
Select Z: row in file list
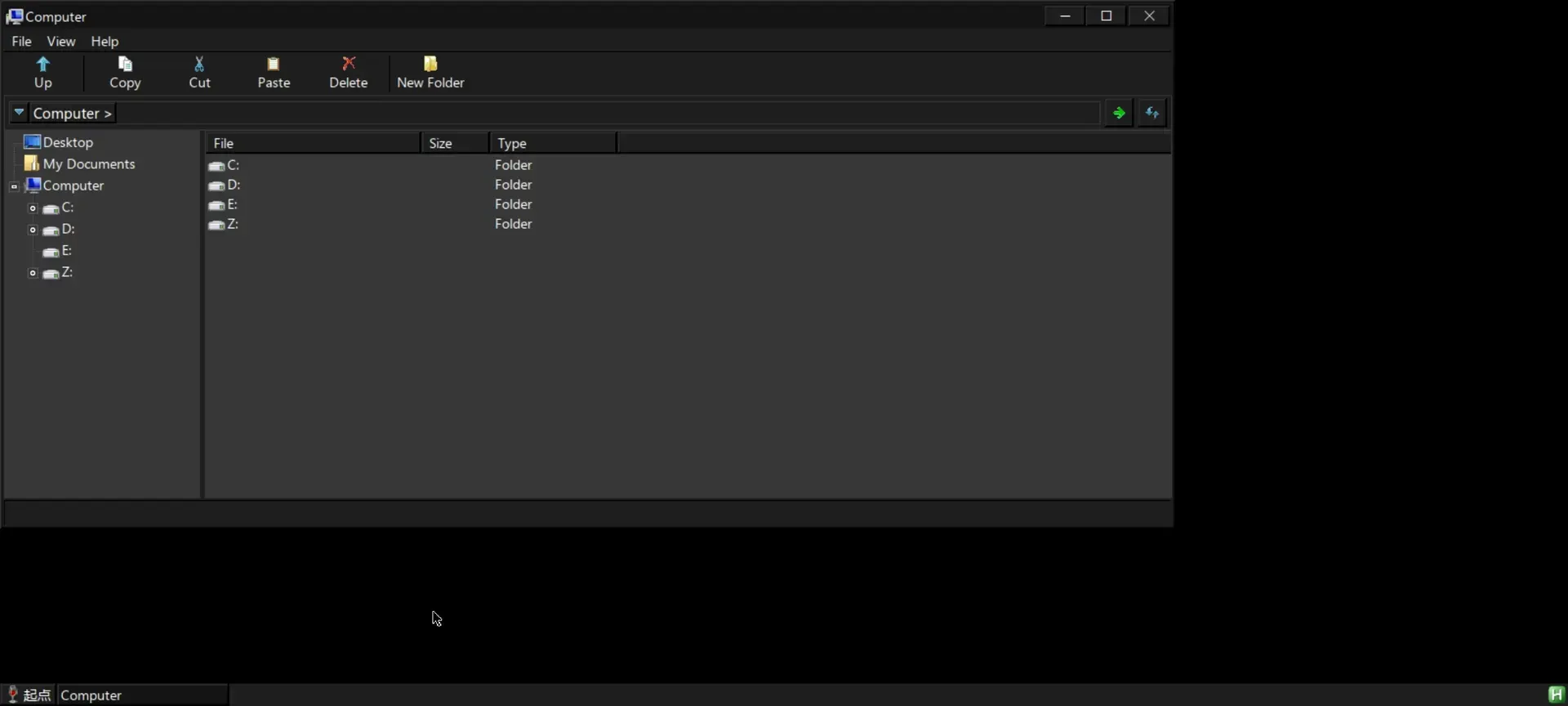click(688, 224)
